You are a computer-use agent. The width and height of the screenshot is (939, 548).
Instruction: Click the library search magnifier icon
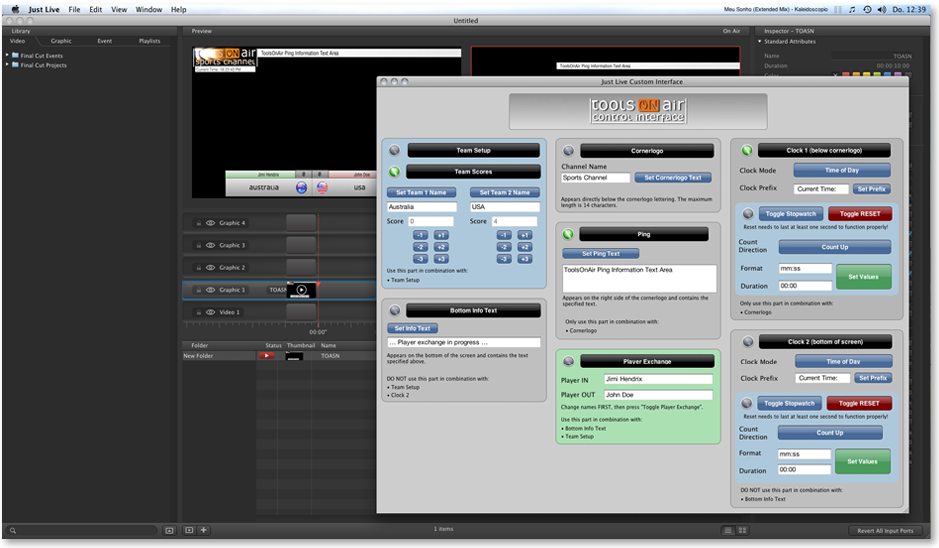(13, 531)
